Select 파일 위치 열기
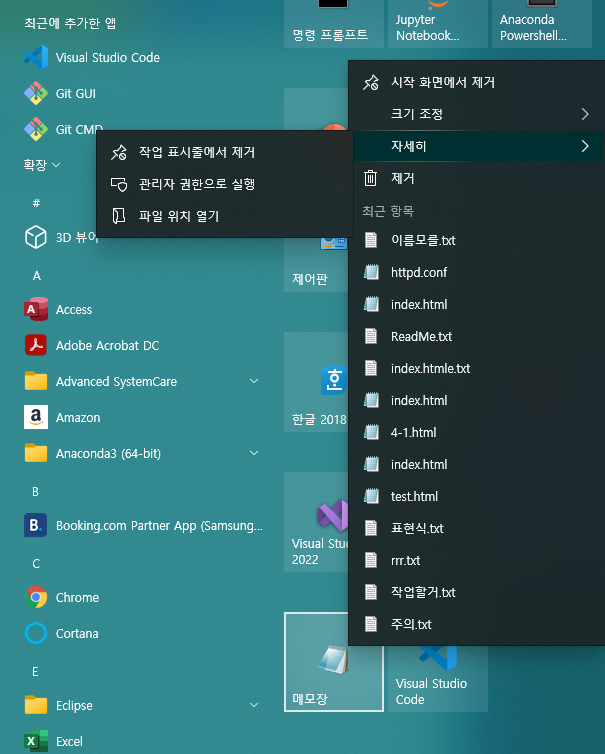The height and width of the screenshot is (754, 605). (x=225, y=216)
